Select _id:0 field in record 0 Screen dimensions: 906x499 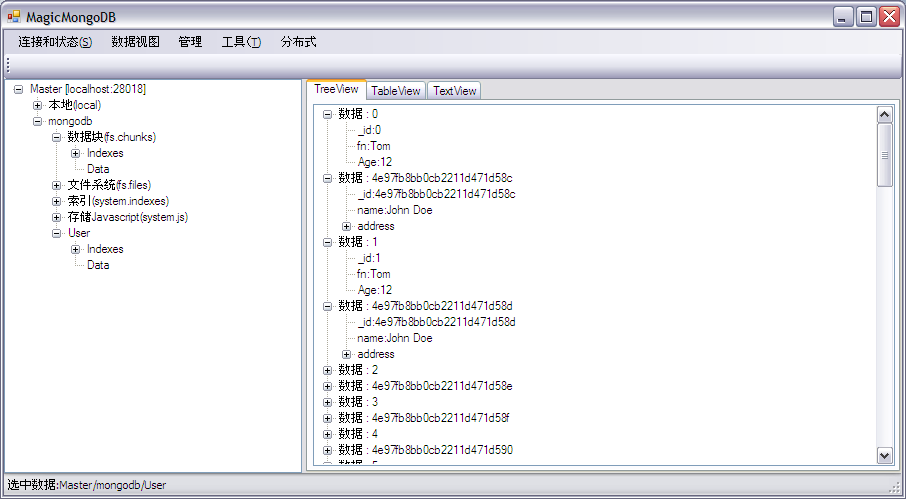point(369,130)
